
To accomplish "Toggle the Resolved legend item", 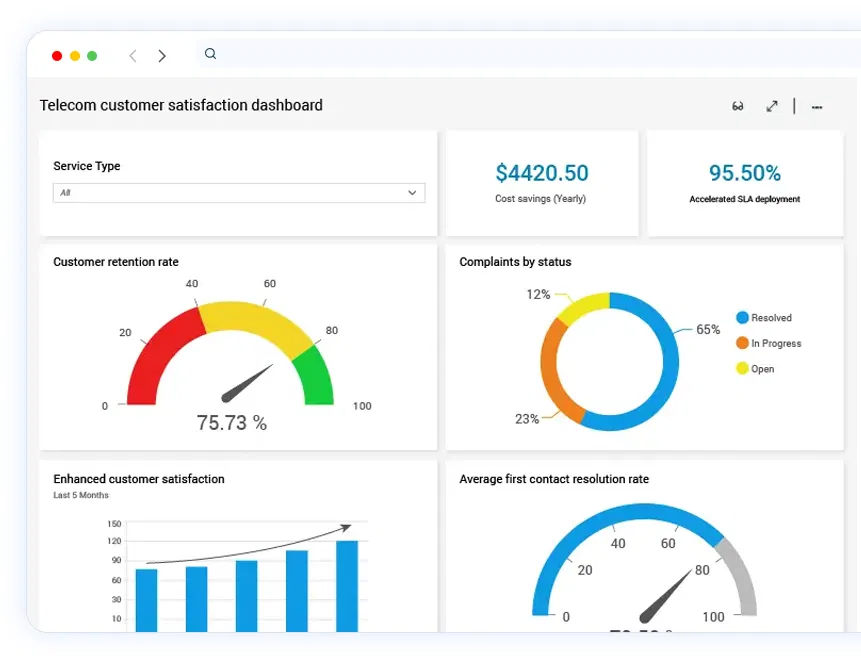I will pos(770,318).
